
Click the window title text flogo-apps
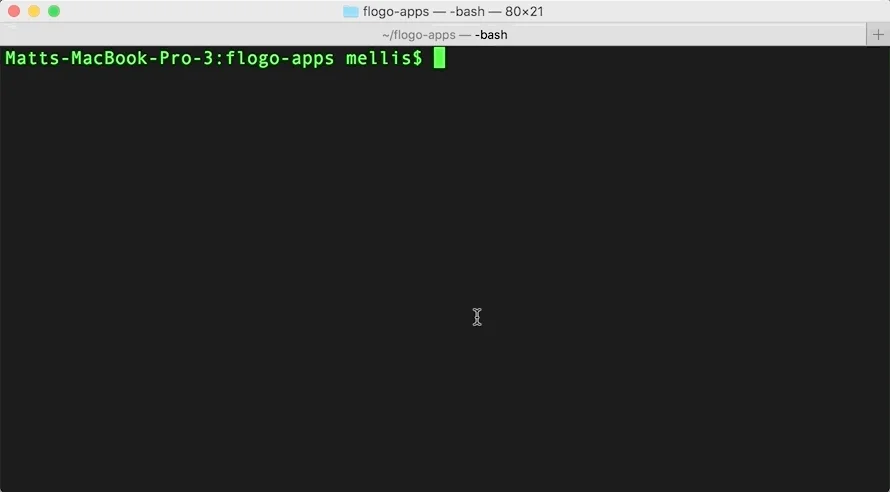pyautogui.click(x=396, y=11)
